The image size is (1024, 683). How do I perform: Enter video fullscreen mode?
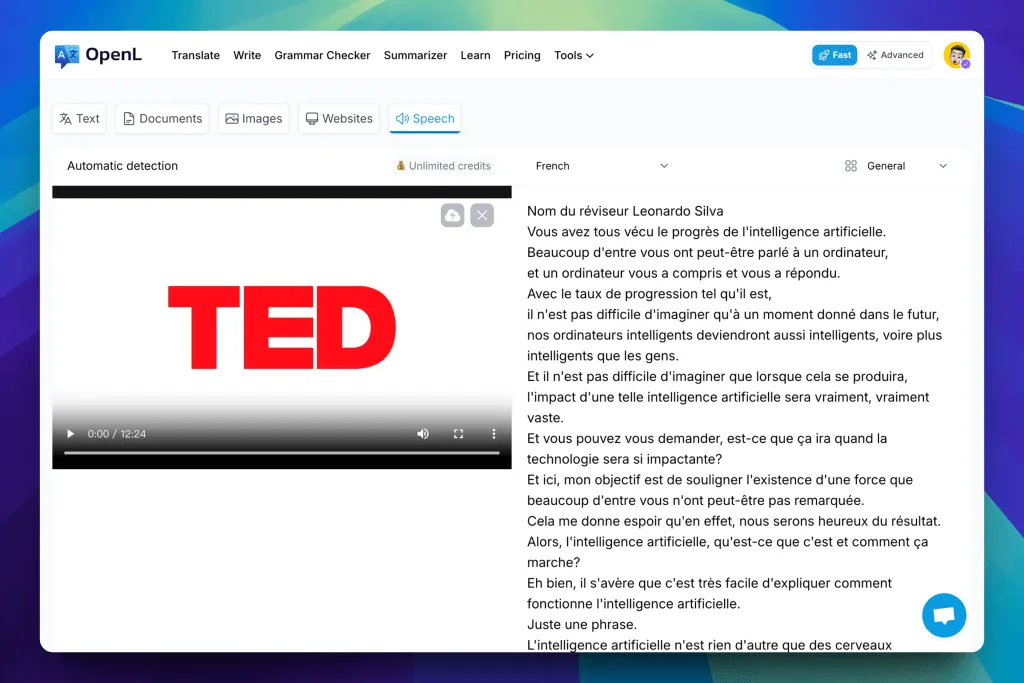pyautogui.click(x=458, y=434)
